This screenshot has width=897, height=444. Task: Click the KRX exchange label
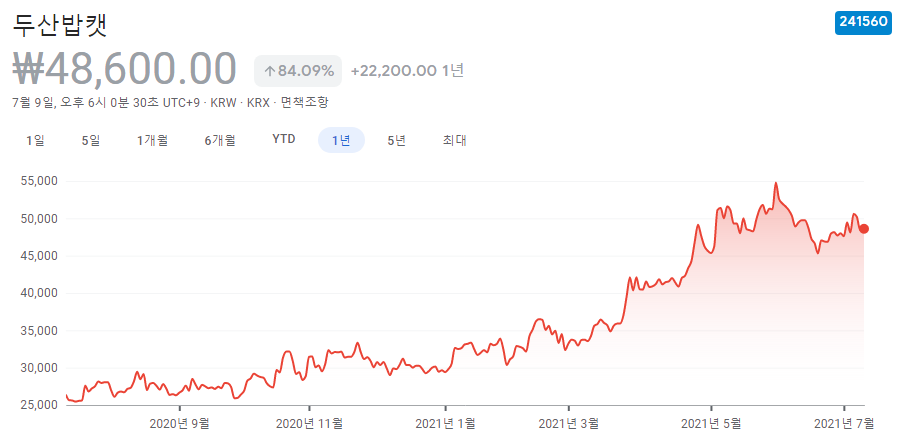pyautogui.click(x=258, y=102)
